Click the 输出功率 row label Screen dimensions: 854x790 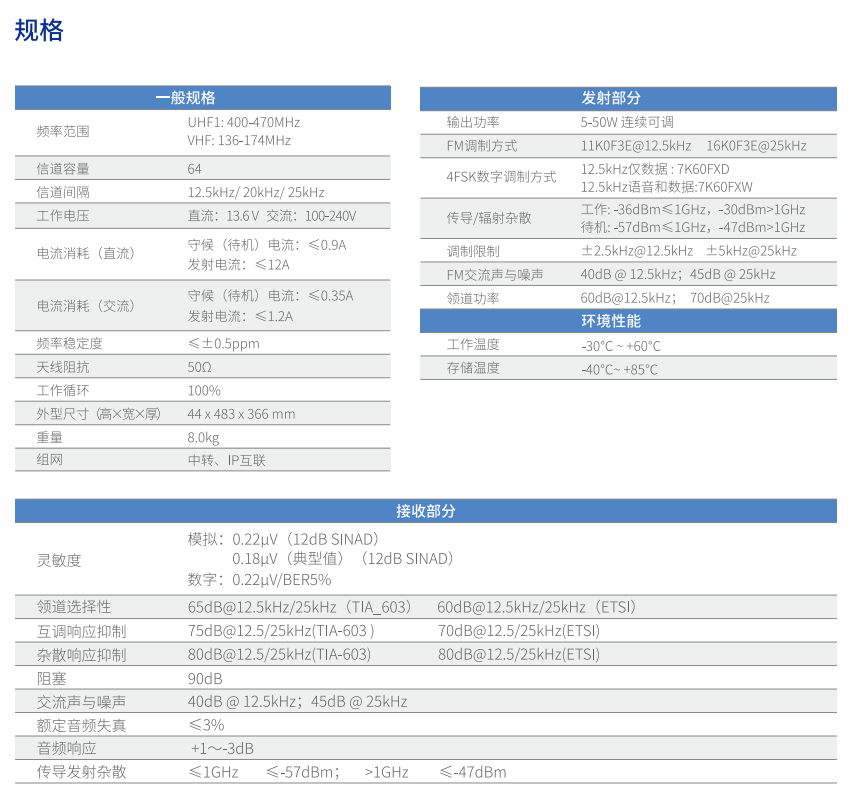coord(473,122)
